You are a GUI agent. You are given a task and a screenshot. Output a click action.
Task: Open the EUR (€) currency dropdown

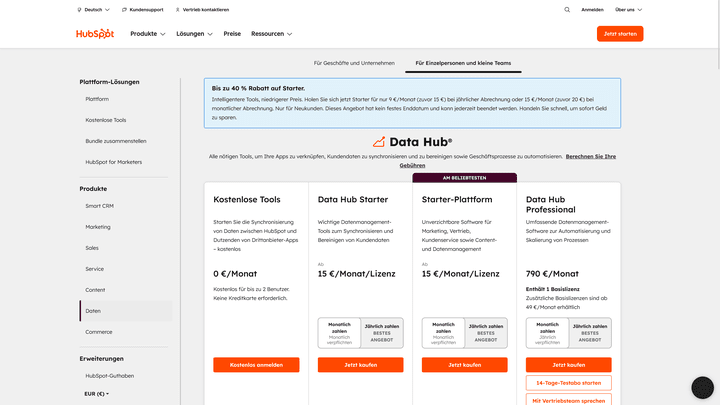(x=96, y=394)
